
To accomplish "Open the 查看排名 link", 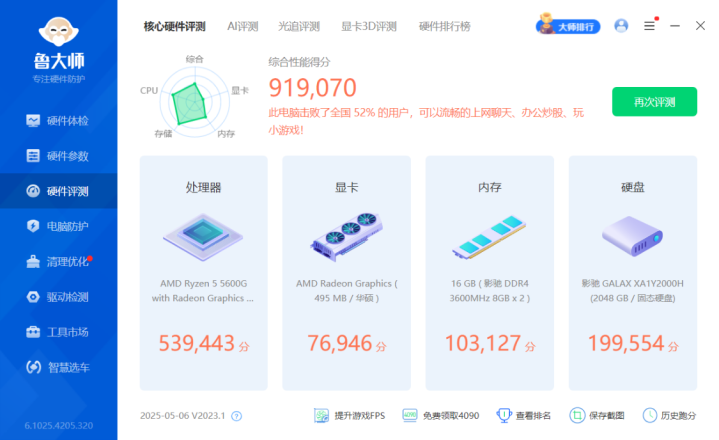I will [533, 416].
